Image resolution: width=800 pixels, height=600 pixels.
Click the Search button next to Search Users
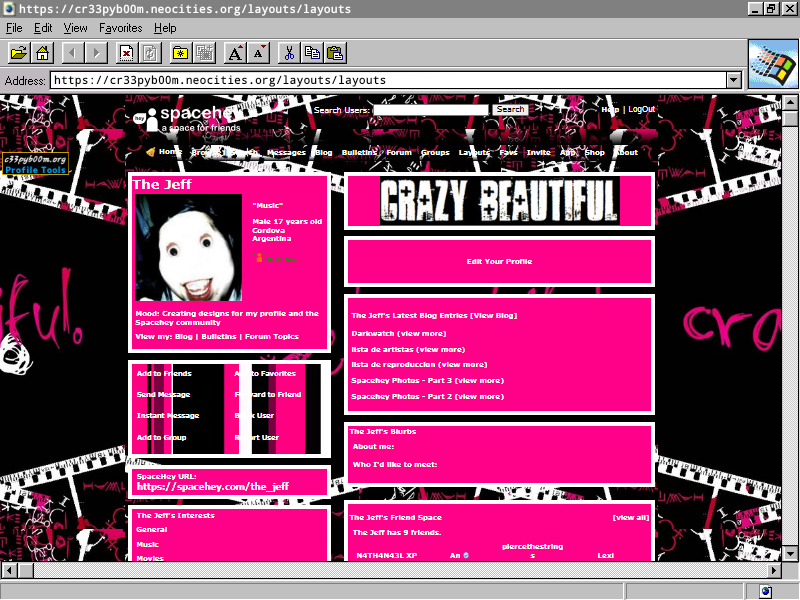coord(510,109)
